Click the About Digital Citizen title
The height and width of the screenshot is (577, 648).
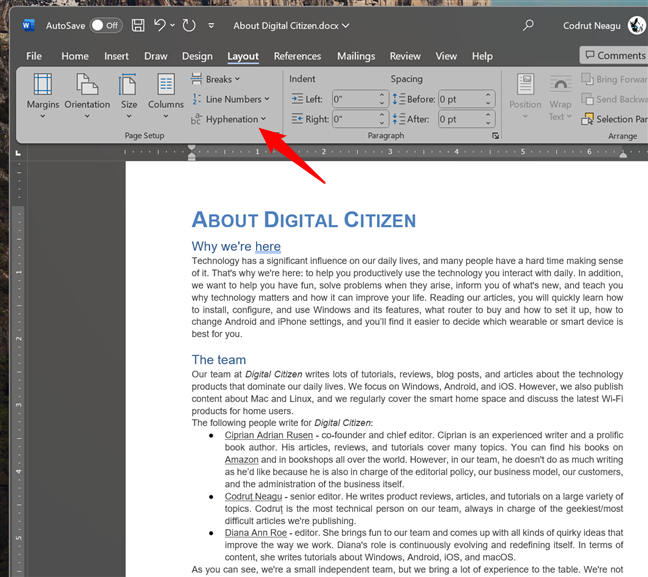click(304, 219)
